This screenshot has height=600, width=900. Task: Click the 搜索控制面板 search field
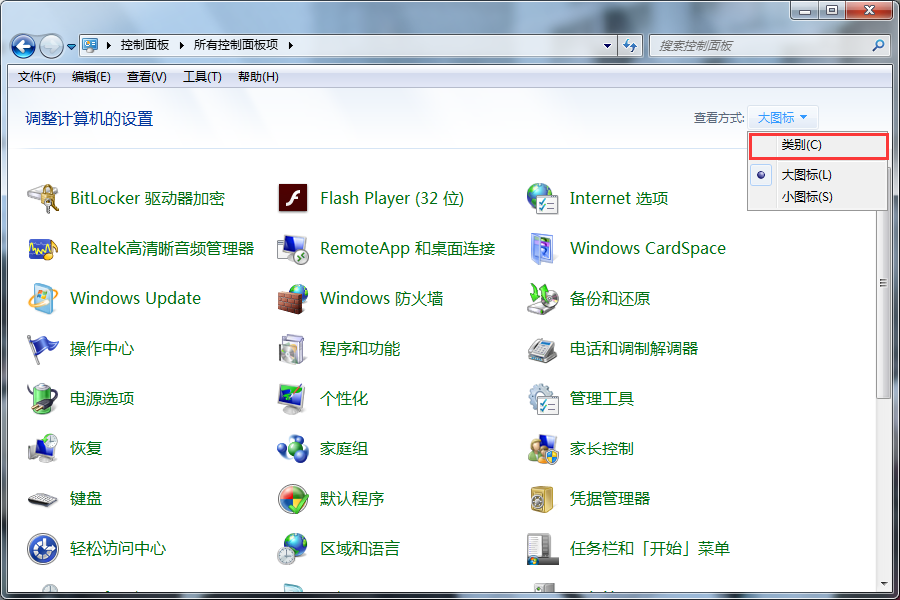coord(760,46)
